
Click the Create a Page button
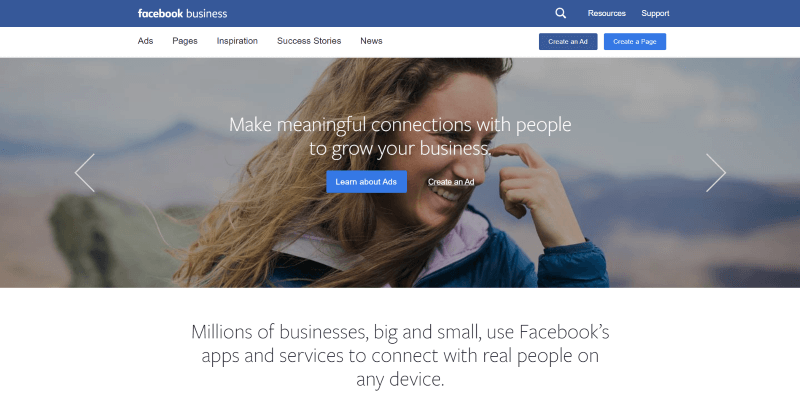click(635, 42)
